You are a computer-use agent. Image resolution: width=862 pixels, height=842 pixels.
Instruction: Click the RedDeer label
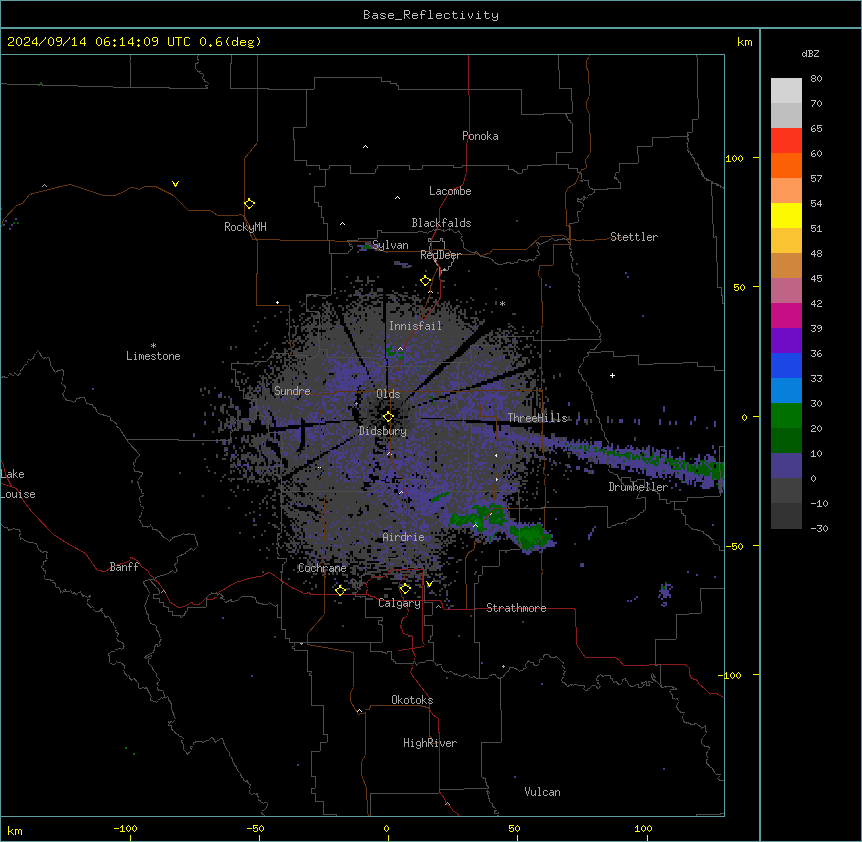click(x=440, y=255)
